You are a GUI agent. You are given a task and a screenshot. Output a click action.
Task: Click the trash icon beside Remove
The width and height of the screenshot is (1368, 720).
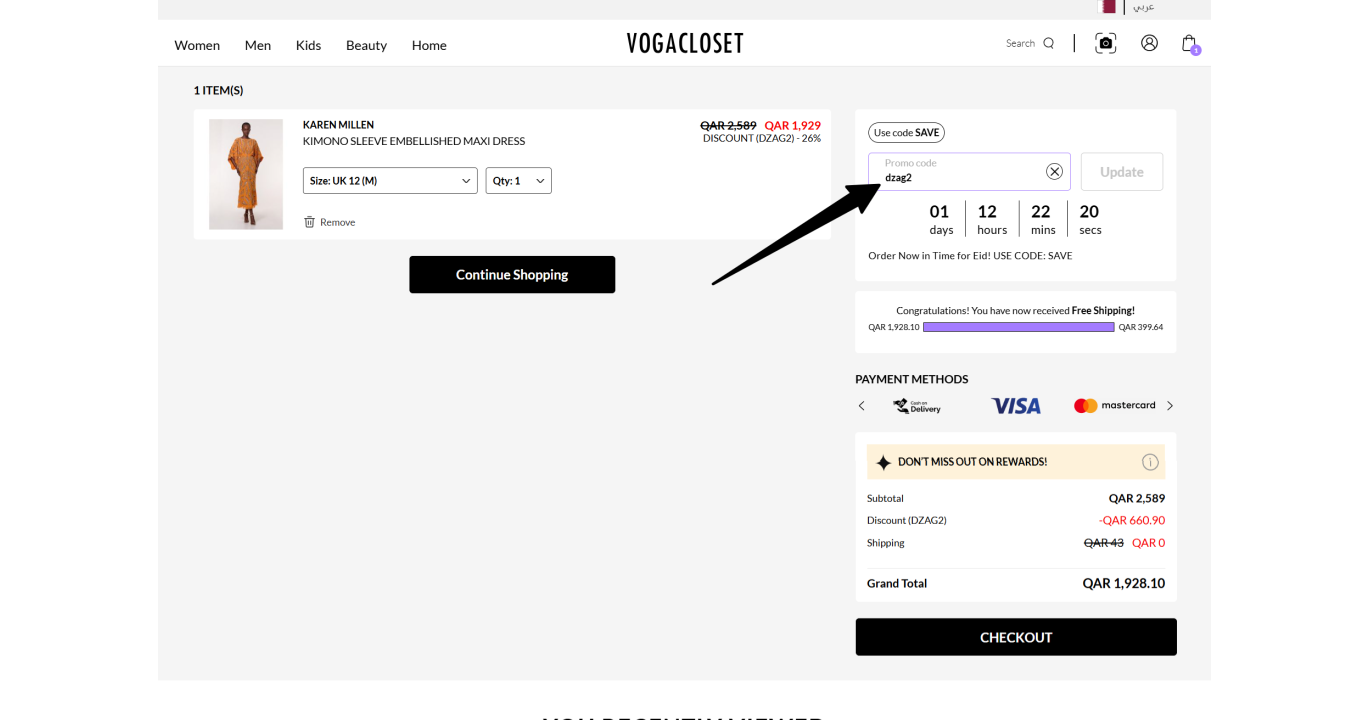pos(309,222)
